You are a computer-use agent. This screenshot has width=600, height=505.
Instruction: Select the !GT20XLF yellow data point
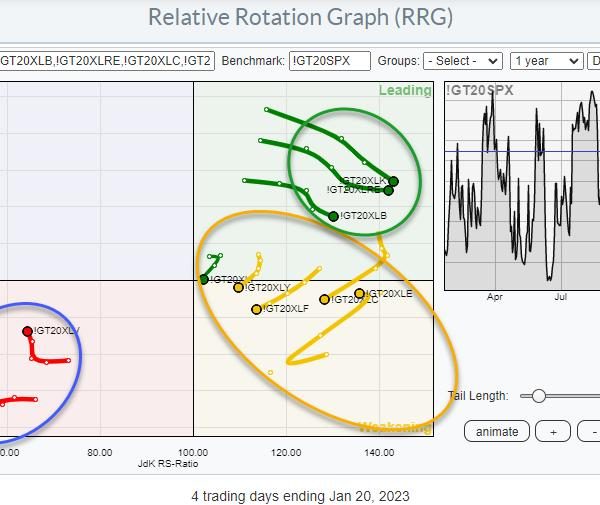point(256,309)
